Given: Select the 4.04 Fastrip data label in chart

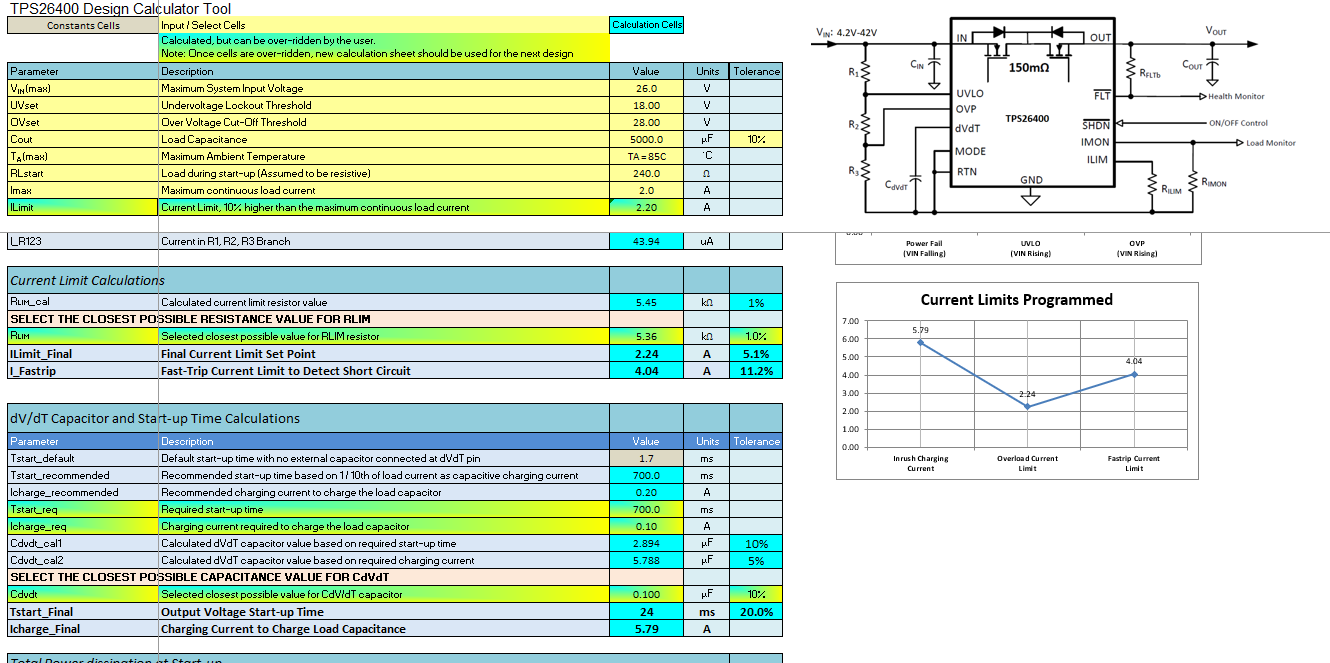Looking at the screenshot, I should 1134,361.
